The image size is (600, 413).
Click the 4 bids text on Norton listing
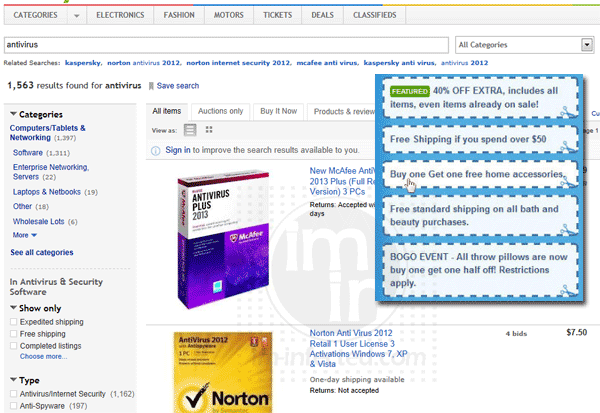point(516,334)
